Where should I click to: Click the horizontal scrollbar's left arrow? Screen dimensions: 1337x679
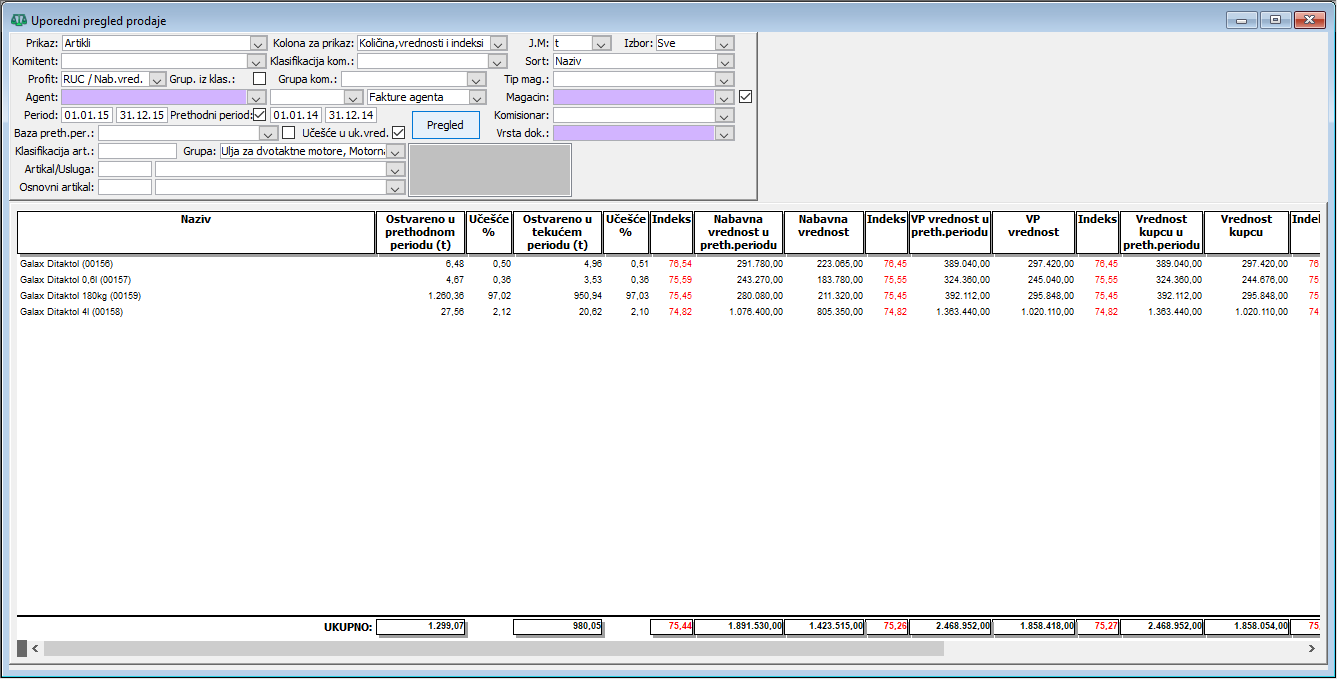pos(36,648)
